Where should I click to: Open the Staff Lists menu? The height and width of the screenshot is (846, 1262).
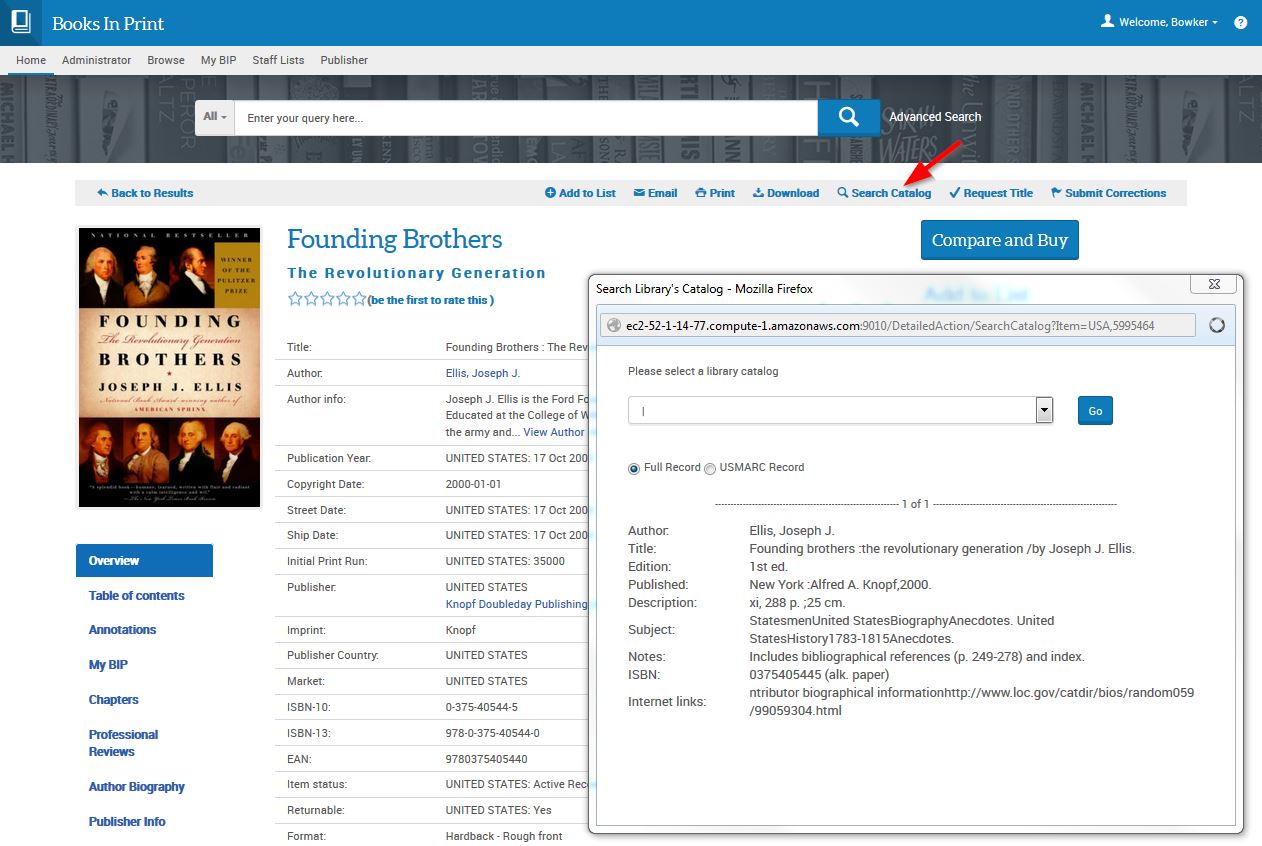click(x=278, y=60)
